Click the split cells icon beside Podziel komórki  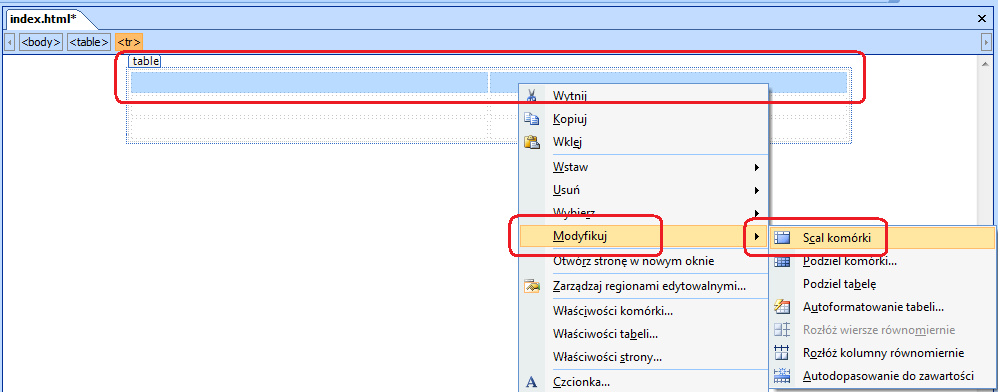click(782, 261)
